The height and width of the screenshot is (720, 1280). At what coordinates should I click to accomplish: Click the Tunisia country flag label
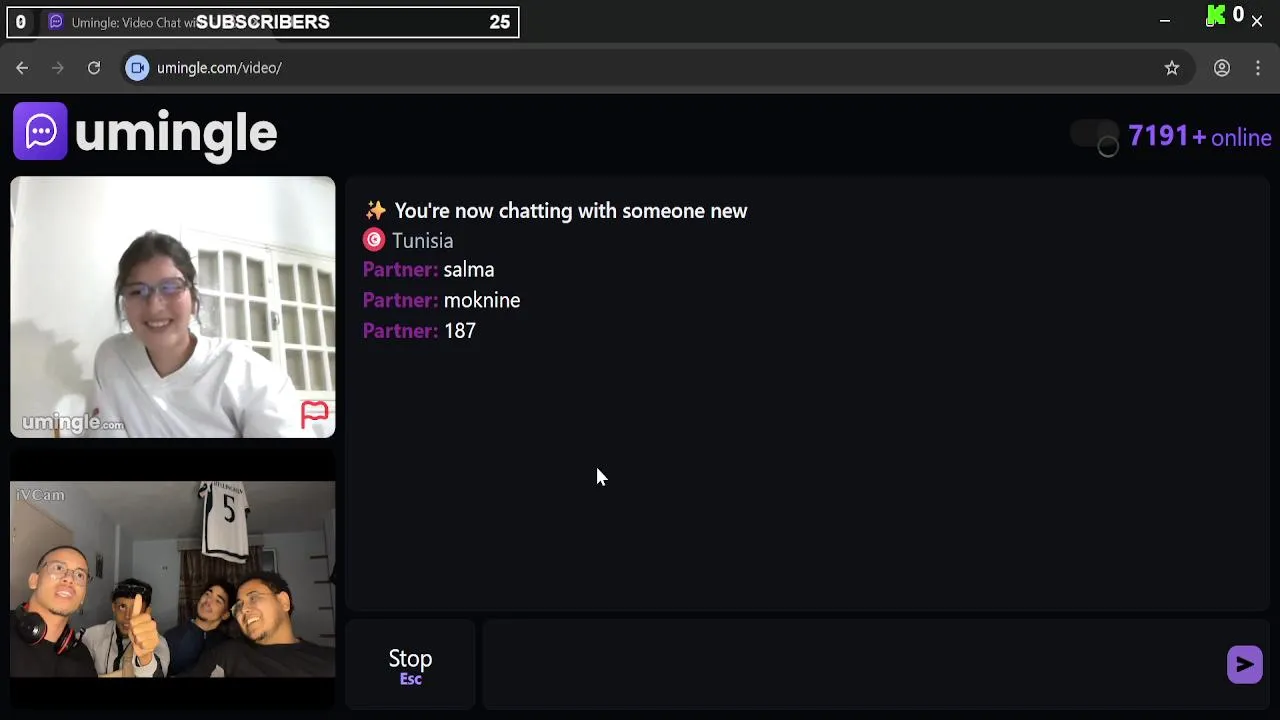[408, 240]
